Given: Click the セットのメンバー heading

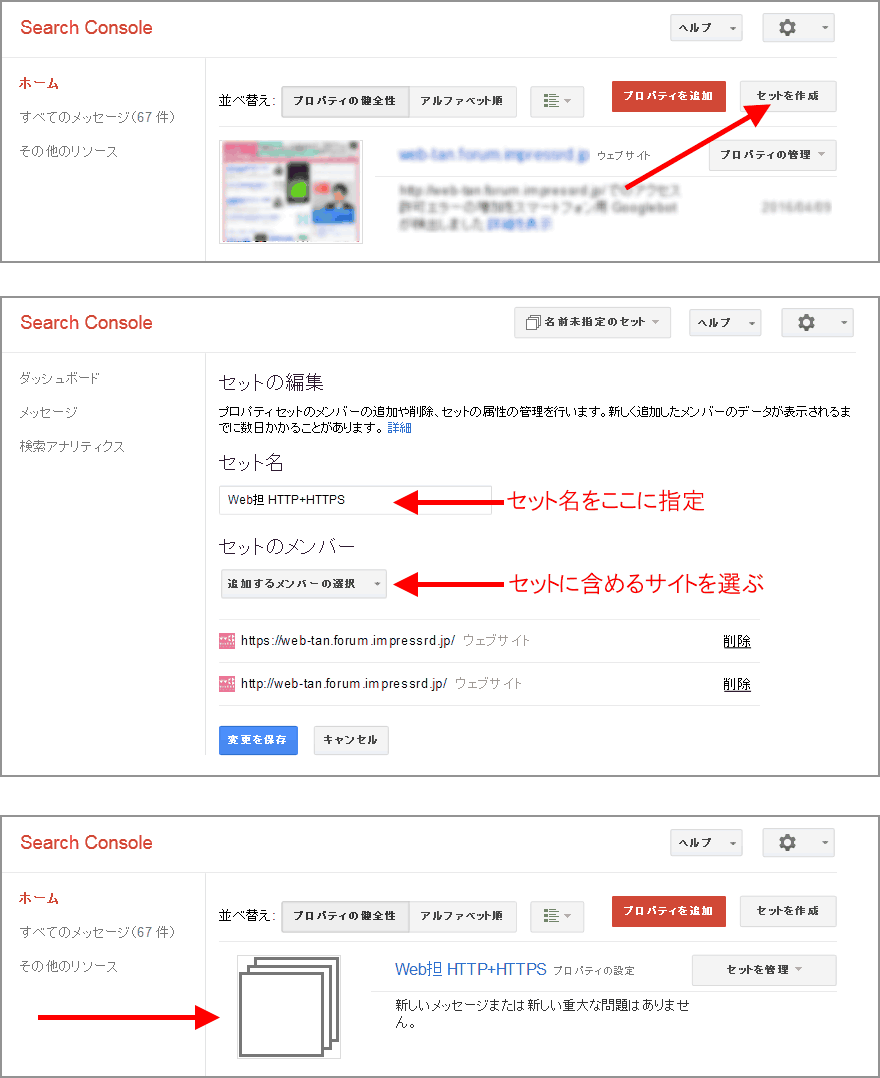Looking at the screenshot, I should 287,547.
